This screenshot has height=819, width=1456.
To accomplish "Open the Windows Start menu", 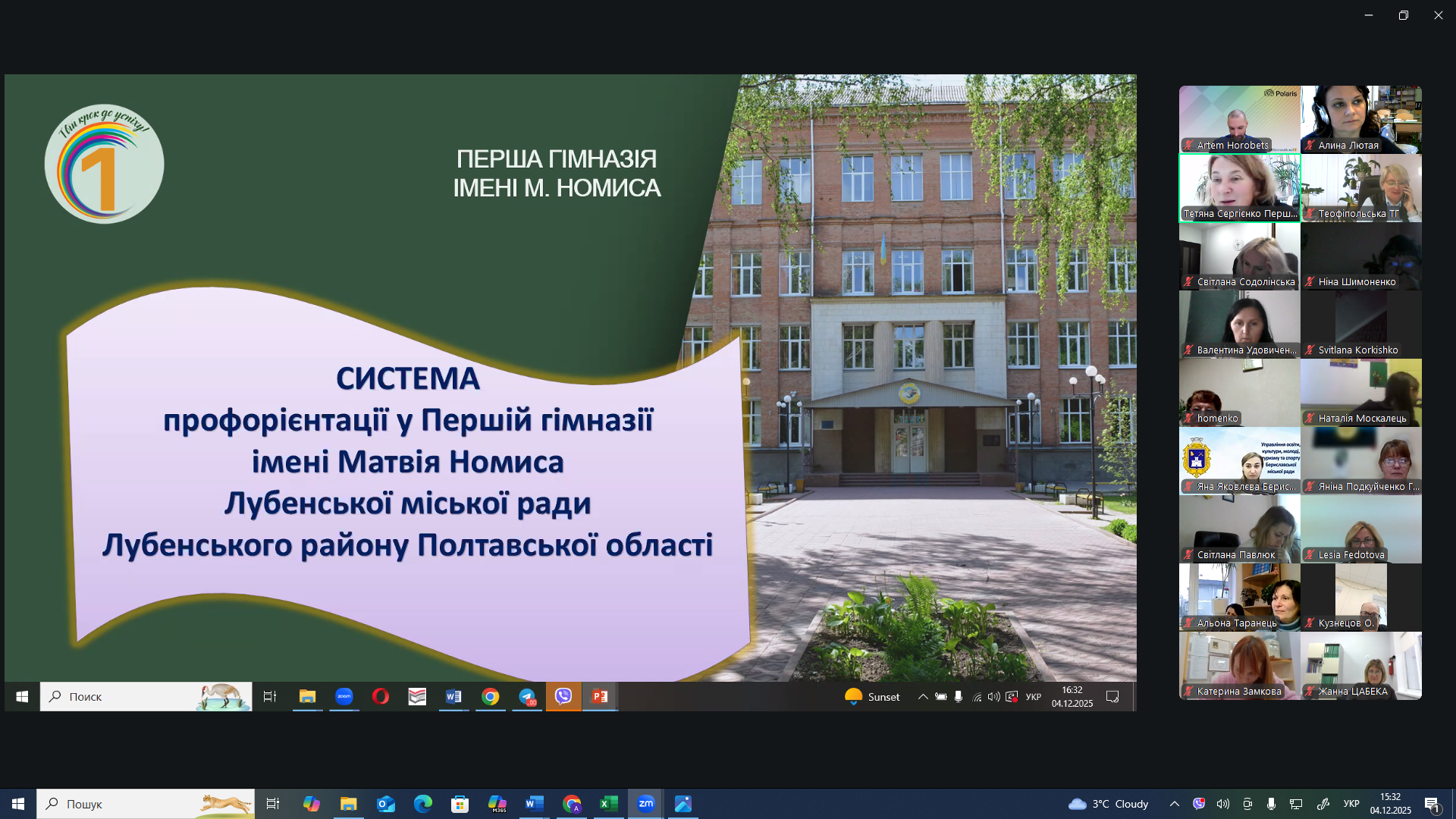I will [18, 804].
